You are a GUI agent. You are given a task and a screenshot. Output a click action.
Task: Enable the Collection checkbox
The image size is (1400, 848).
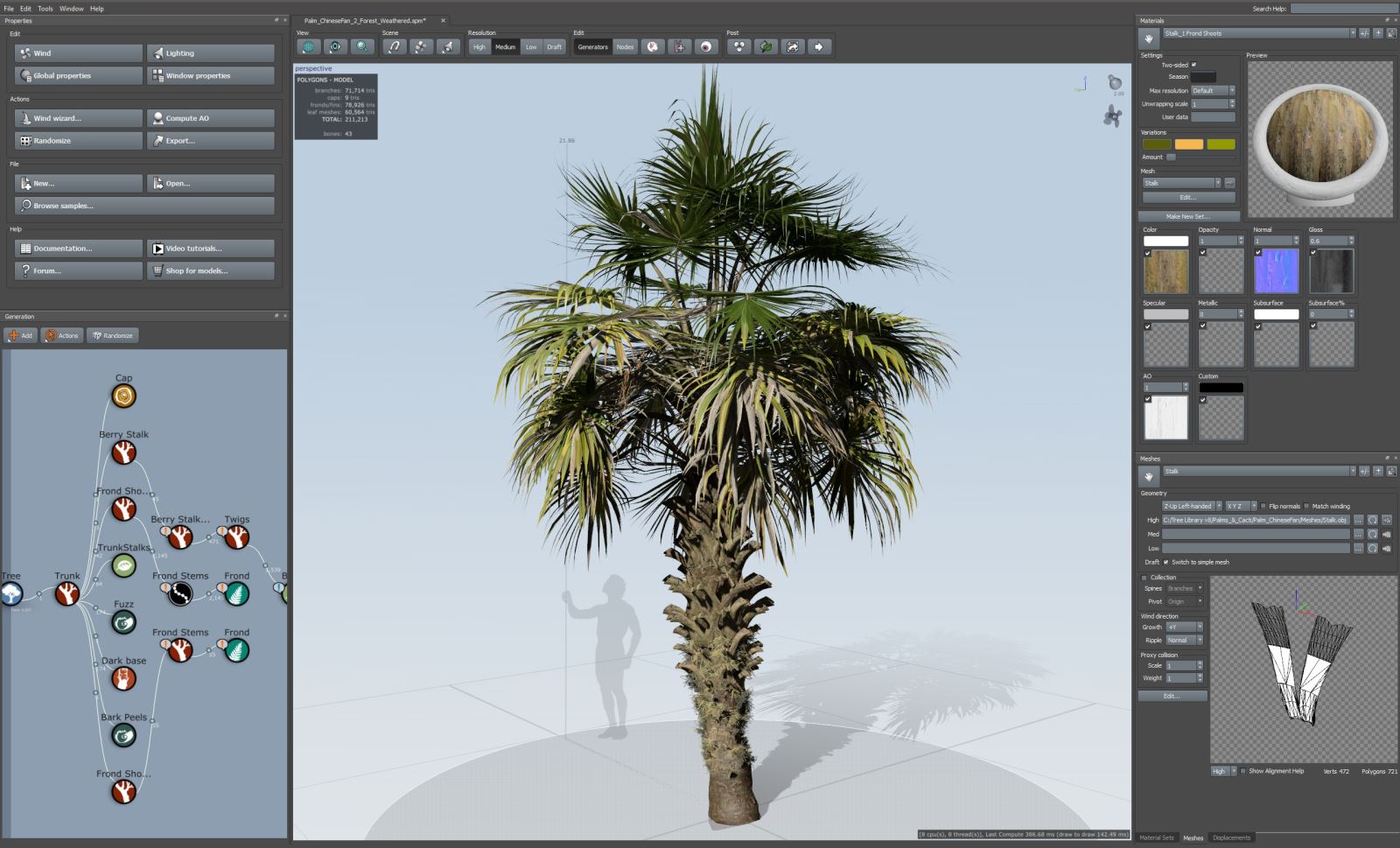[1144, 578]
